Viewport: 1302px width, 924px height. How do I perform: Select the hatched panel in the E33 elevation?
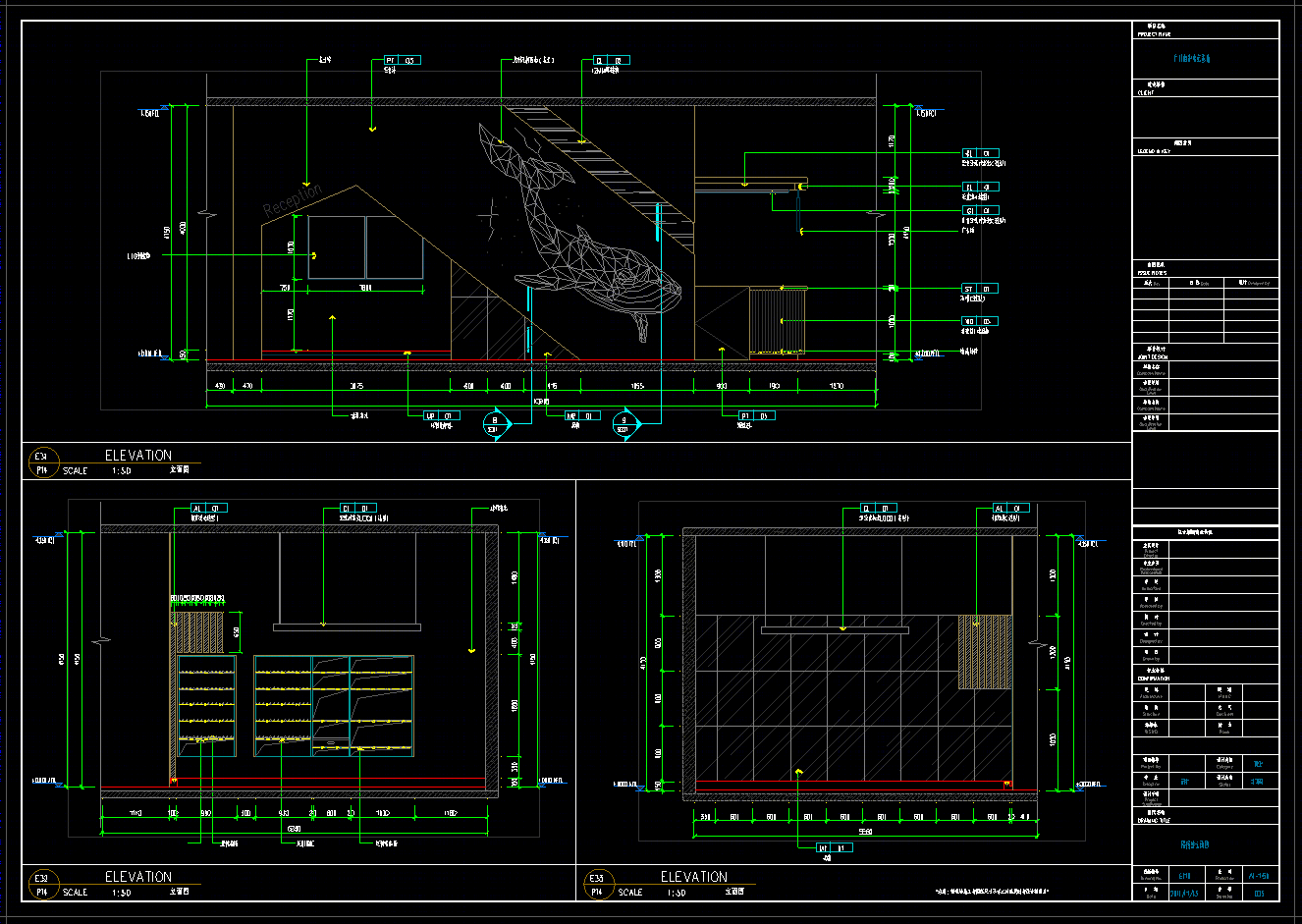tap(198, 632)
